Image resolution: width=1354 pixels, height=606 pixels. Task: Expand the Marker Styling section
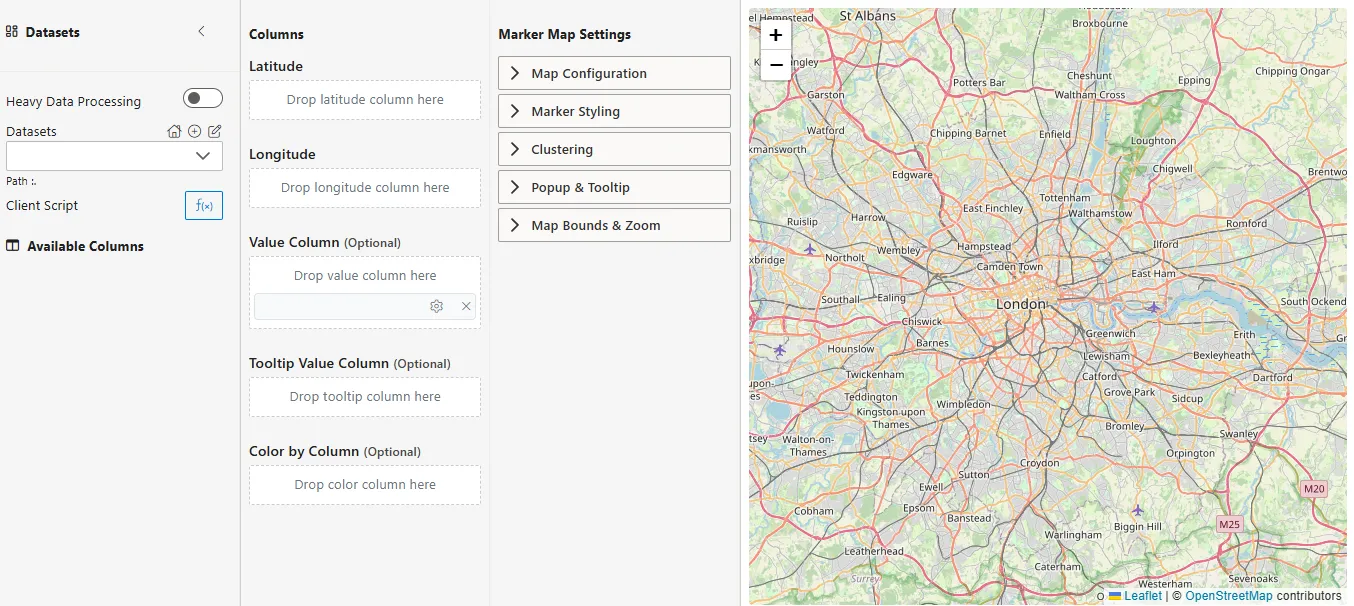pyautogui.click(x=613, y=110)
